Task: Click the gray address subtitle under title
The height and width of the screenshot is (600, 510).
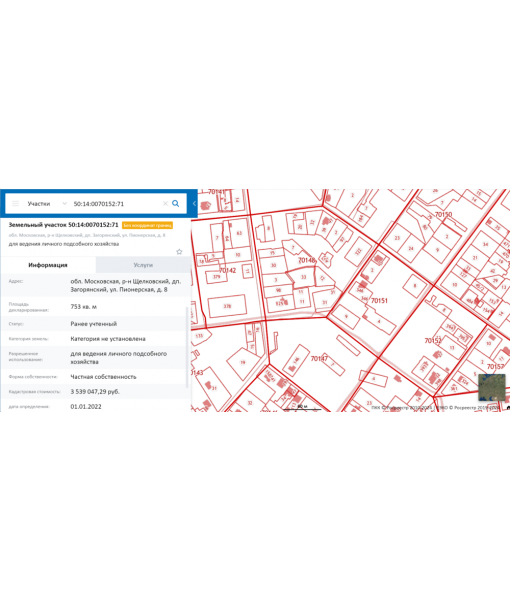Action: (x=87, y=235)
